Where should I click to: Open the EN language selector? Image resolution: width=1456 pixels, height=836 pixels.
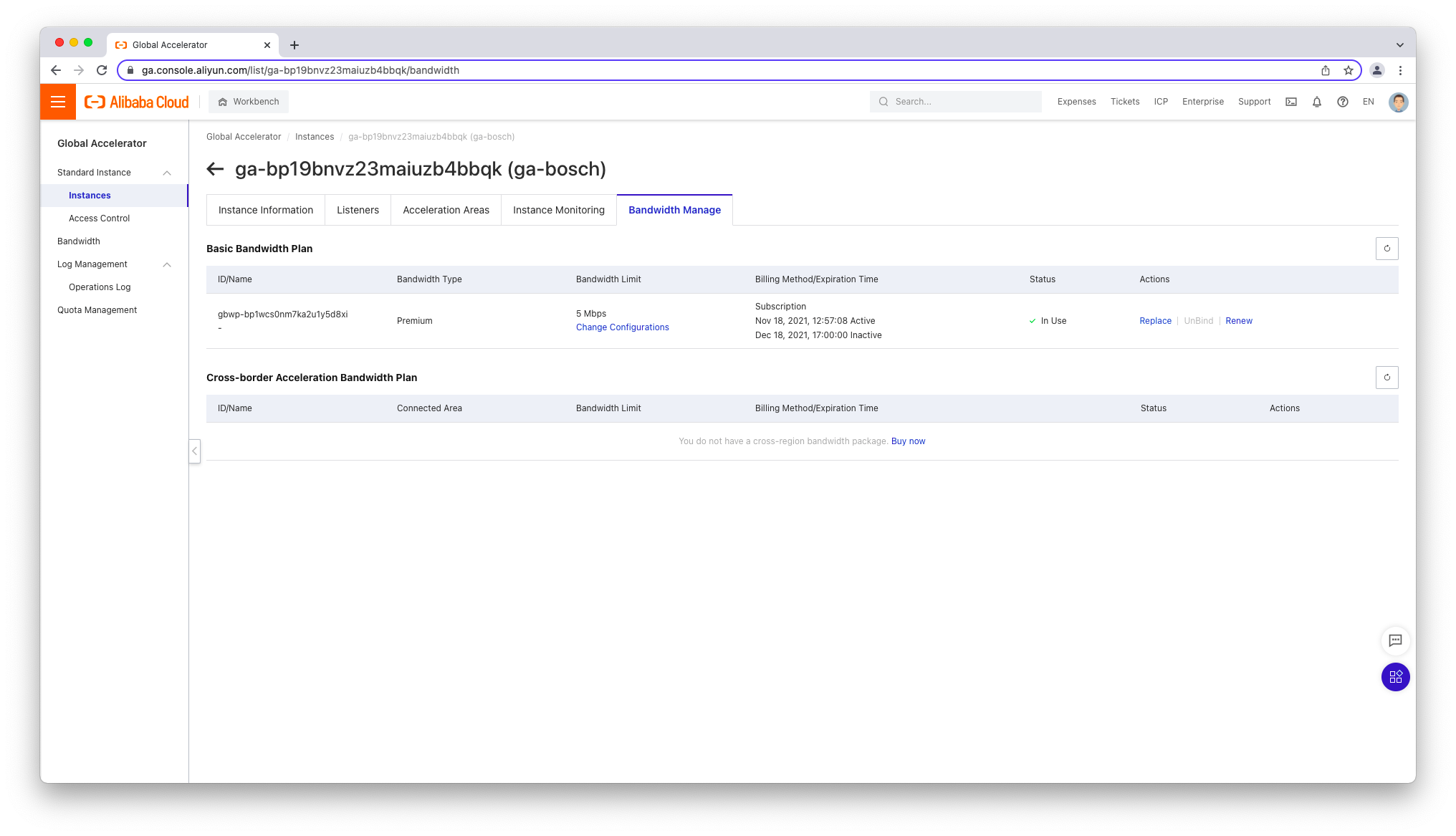[x=1368, y=102]
